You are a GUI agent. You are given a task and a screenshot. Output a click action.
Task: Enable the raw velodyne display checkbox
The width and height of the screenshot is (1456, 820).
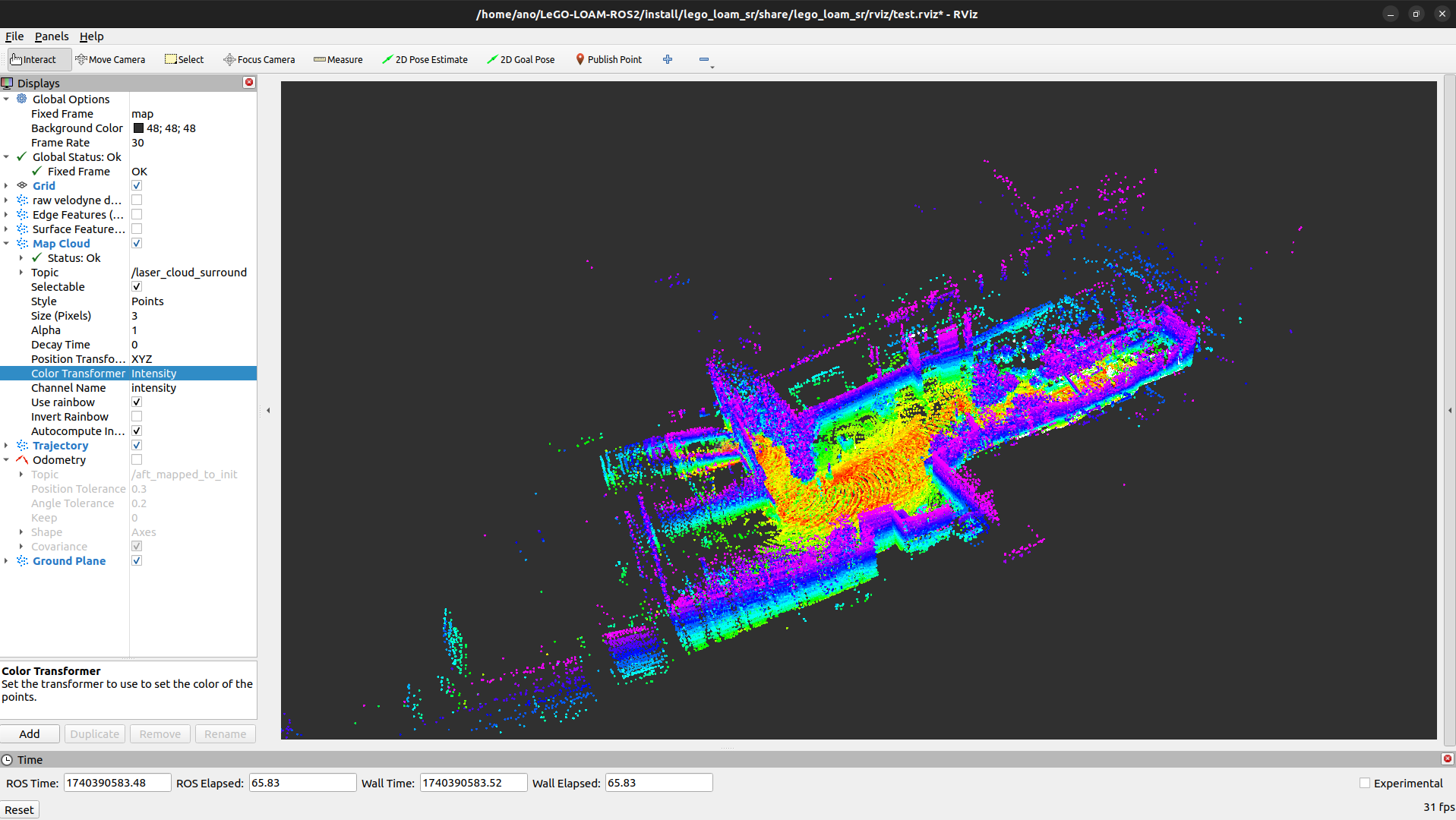tap(137, 200)
